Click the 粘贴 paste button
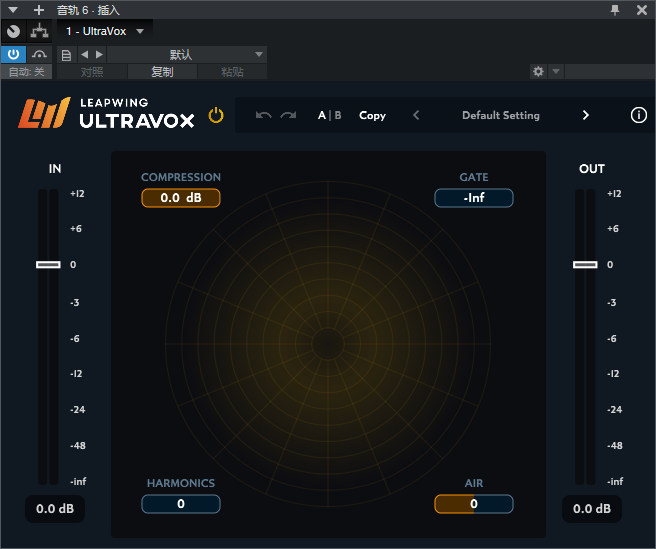 coord(232,72)
